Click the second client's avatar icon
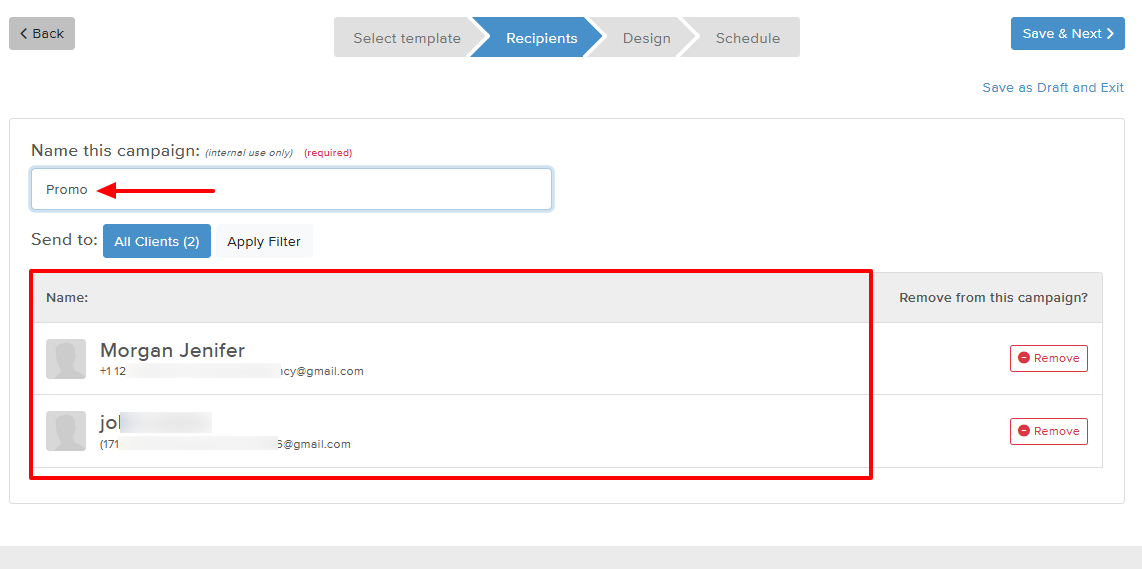The width and height of the screenshot is (1142, 569). [x=66, y=431]
